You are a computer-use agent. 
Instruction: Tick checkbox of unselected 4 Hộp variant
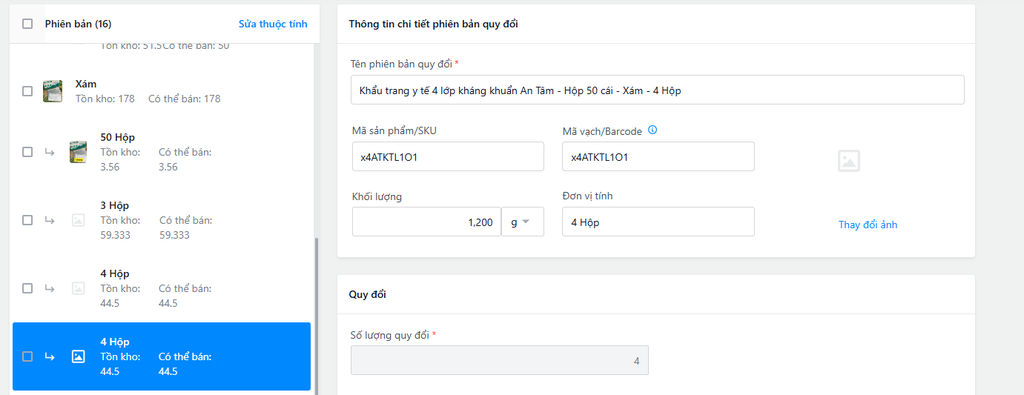click(x=27, y=288)
